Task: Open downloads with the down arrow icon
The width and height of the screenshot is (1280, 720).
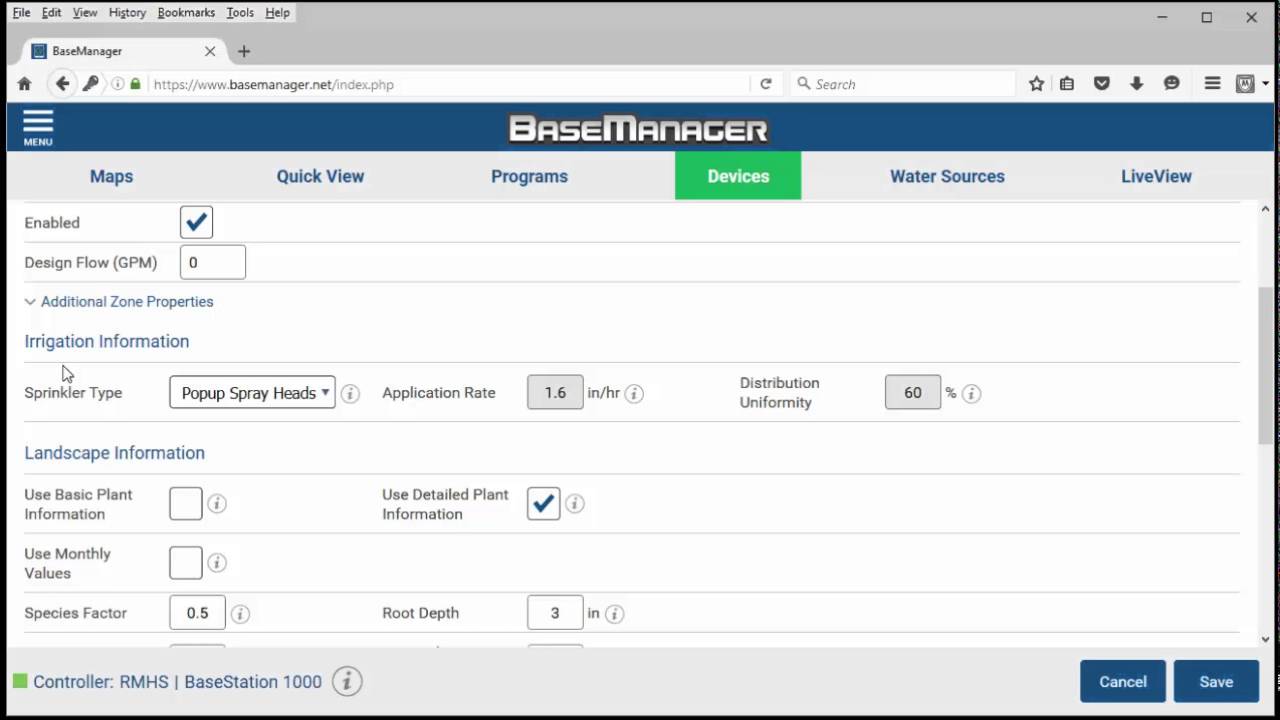Action: pyautogui.click(x=1137, y=84)
